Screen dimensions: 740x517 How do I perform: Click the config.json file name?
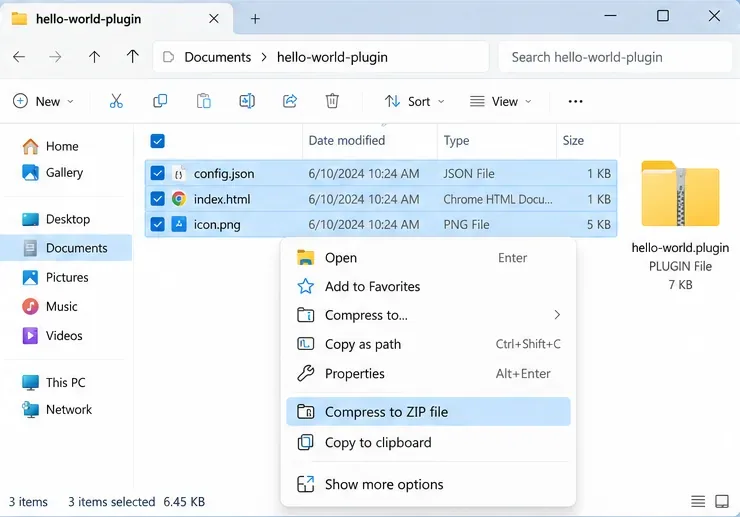[x=224, y=174]
